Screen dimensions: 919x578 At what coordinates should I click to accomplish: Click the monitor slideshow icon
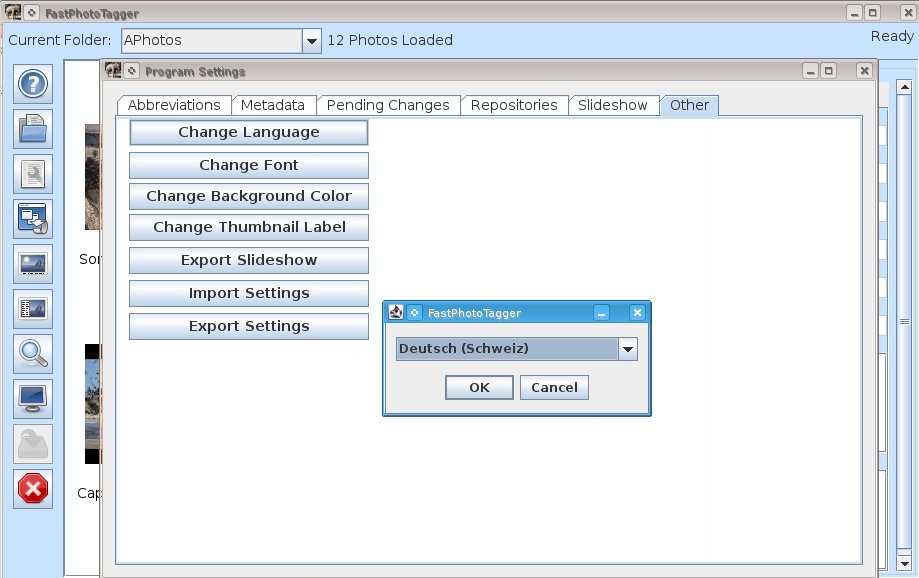(34, 399)
